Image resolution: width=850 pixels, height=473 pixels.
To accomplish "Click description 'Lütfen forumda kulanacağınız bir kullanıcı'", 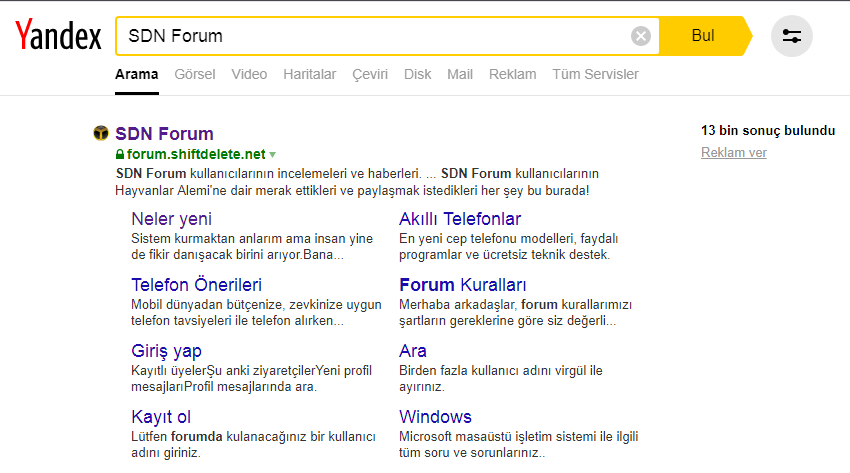I will [253, 437].
